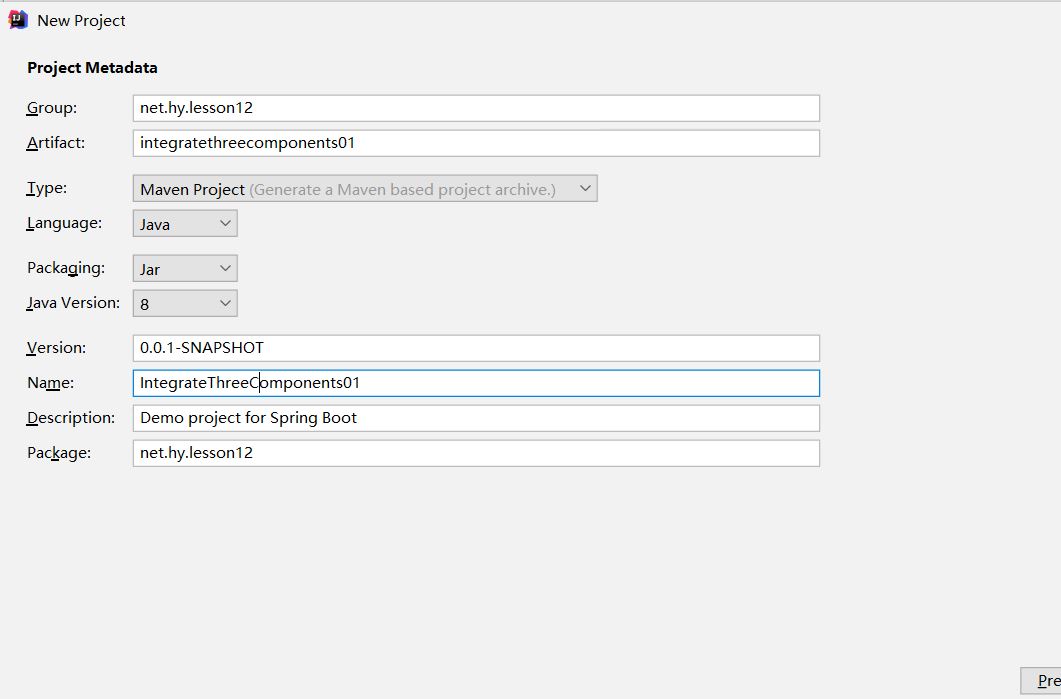Edit the Description field text
The height and width of the screenshot is (699, 1061).
pyautogui.click(x=476, y=418)
